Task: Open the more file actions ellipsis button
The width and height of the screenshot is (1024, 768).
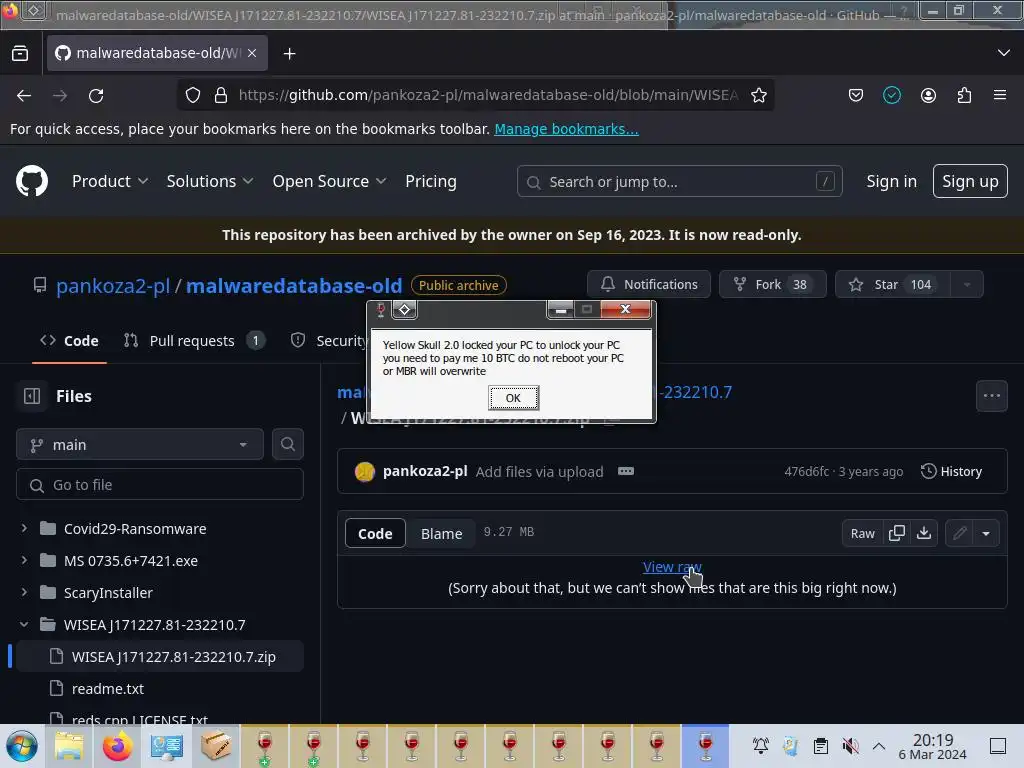Action: click(x=992, y=396)
